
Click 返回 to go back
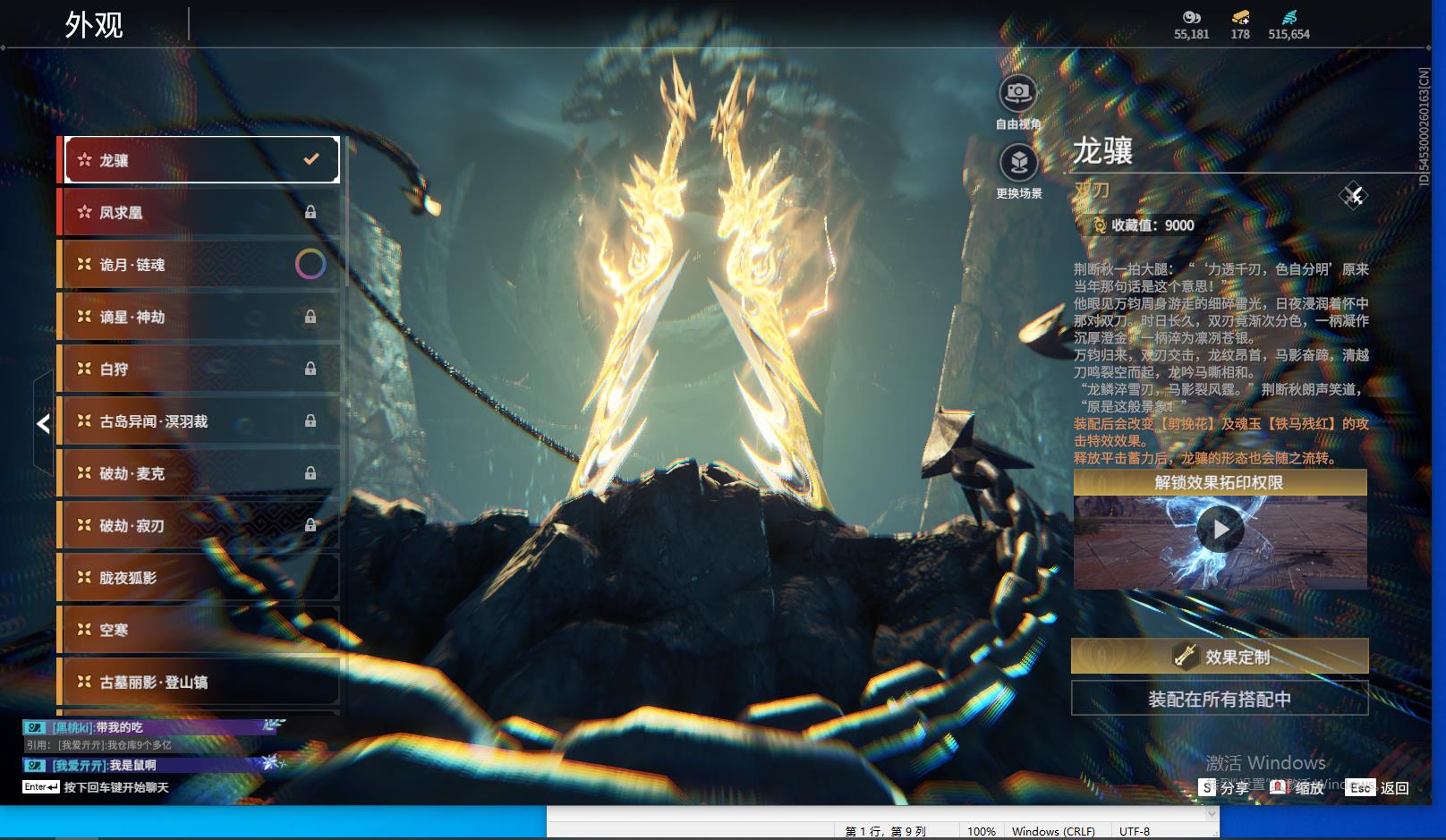(1395, 787)
